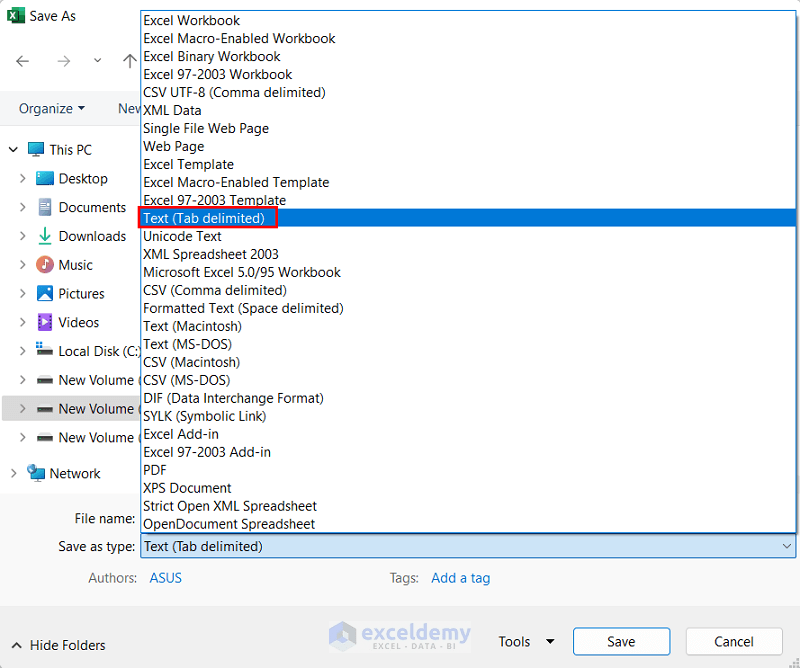Choose XML Spreadsheet 2003 type
This screenshot has height=668, width=800.
tap(468, 254)
